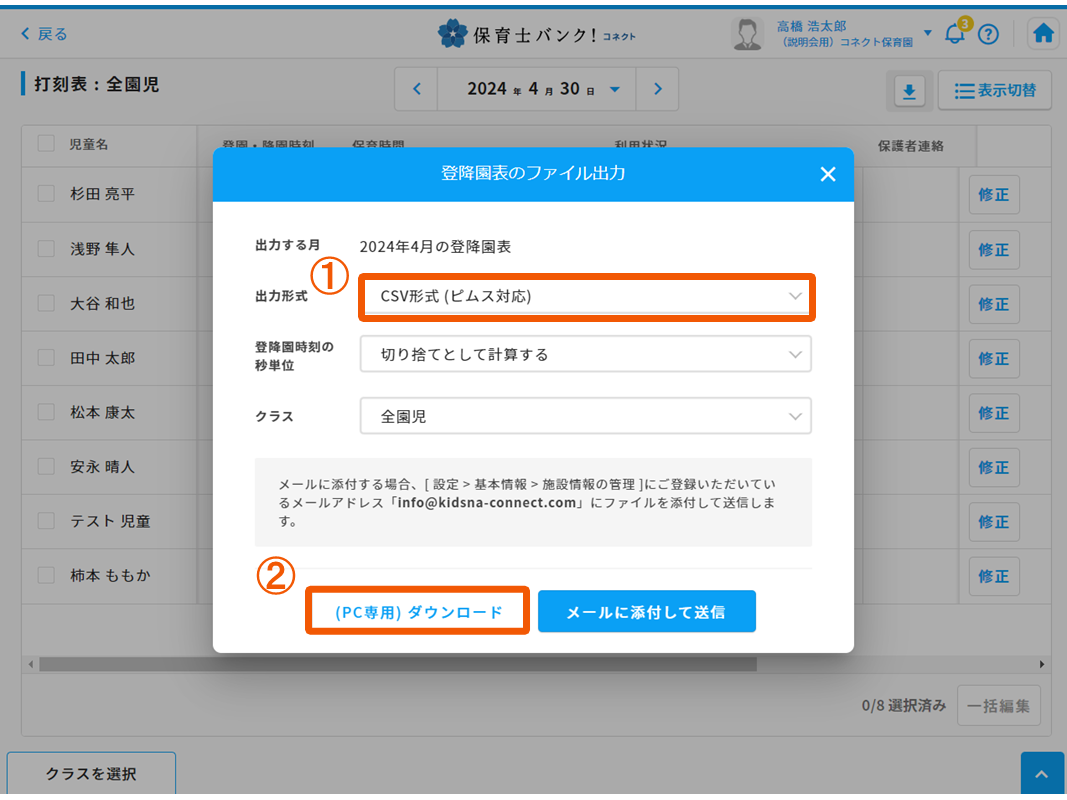
Task: Select the checkbox next to 田中 太郎
Action: tap(46, 357)
